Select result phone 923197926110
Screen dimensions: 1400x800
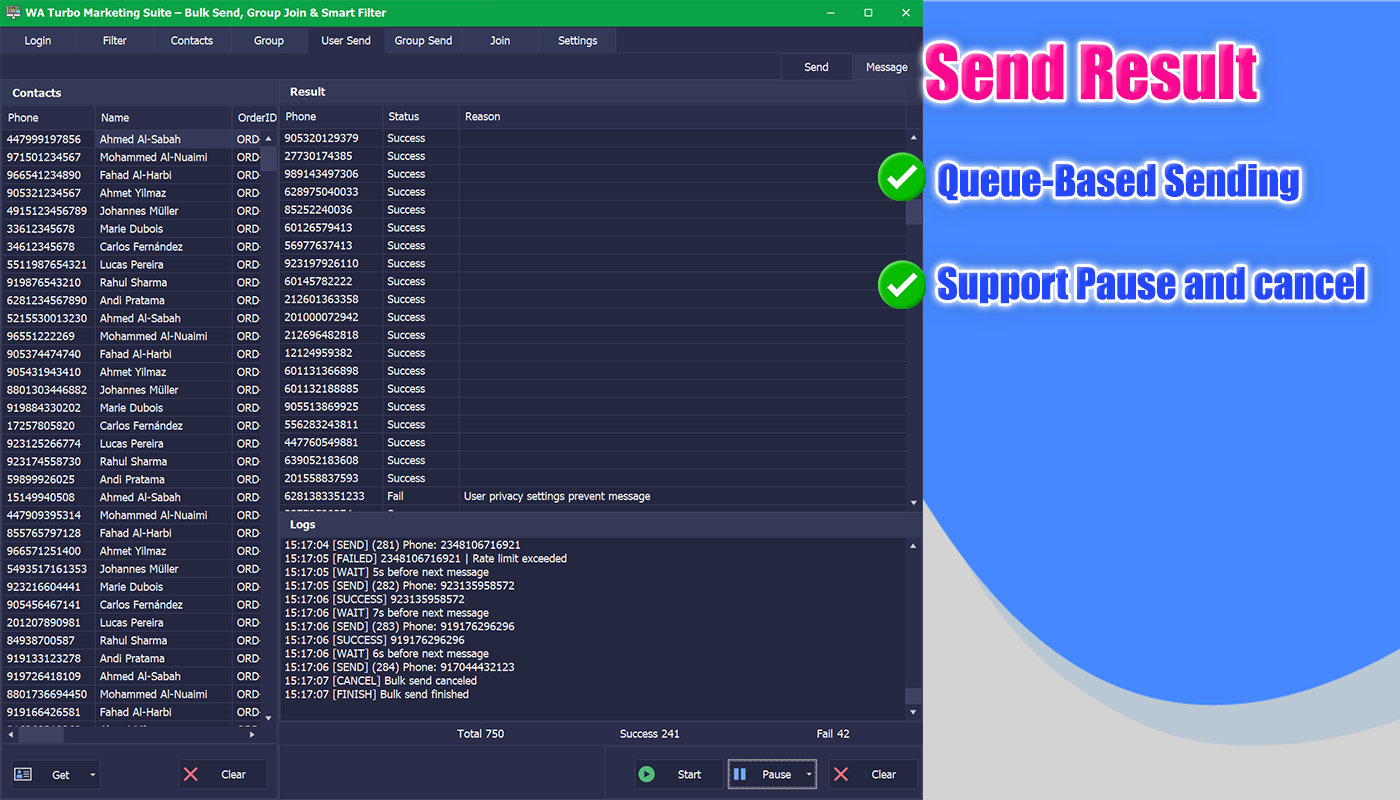[321, 264]
